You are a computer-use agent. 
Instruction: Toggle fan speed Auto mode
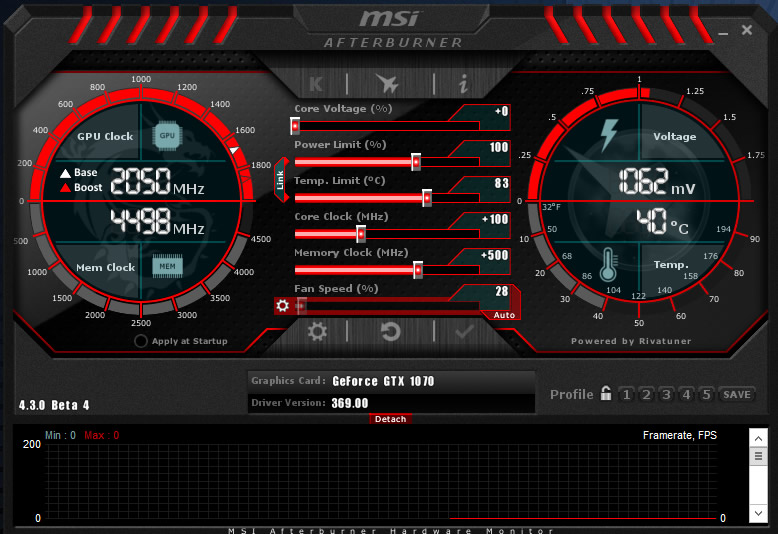504,315
